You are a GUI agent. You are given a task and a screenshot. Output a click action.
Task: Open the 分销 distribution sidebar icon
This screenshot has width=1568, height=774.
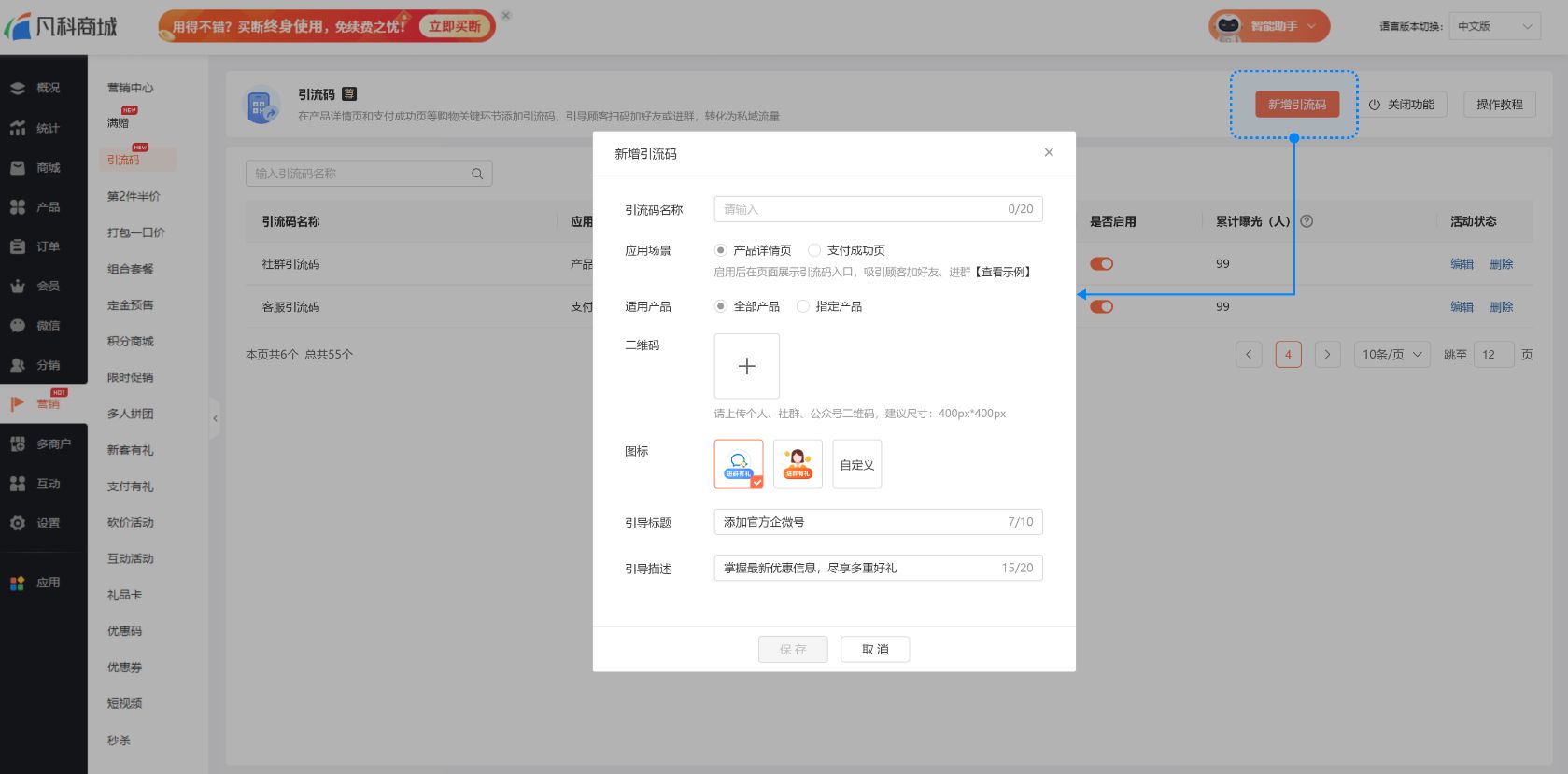point(18,365)
